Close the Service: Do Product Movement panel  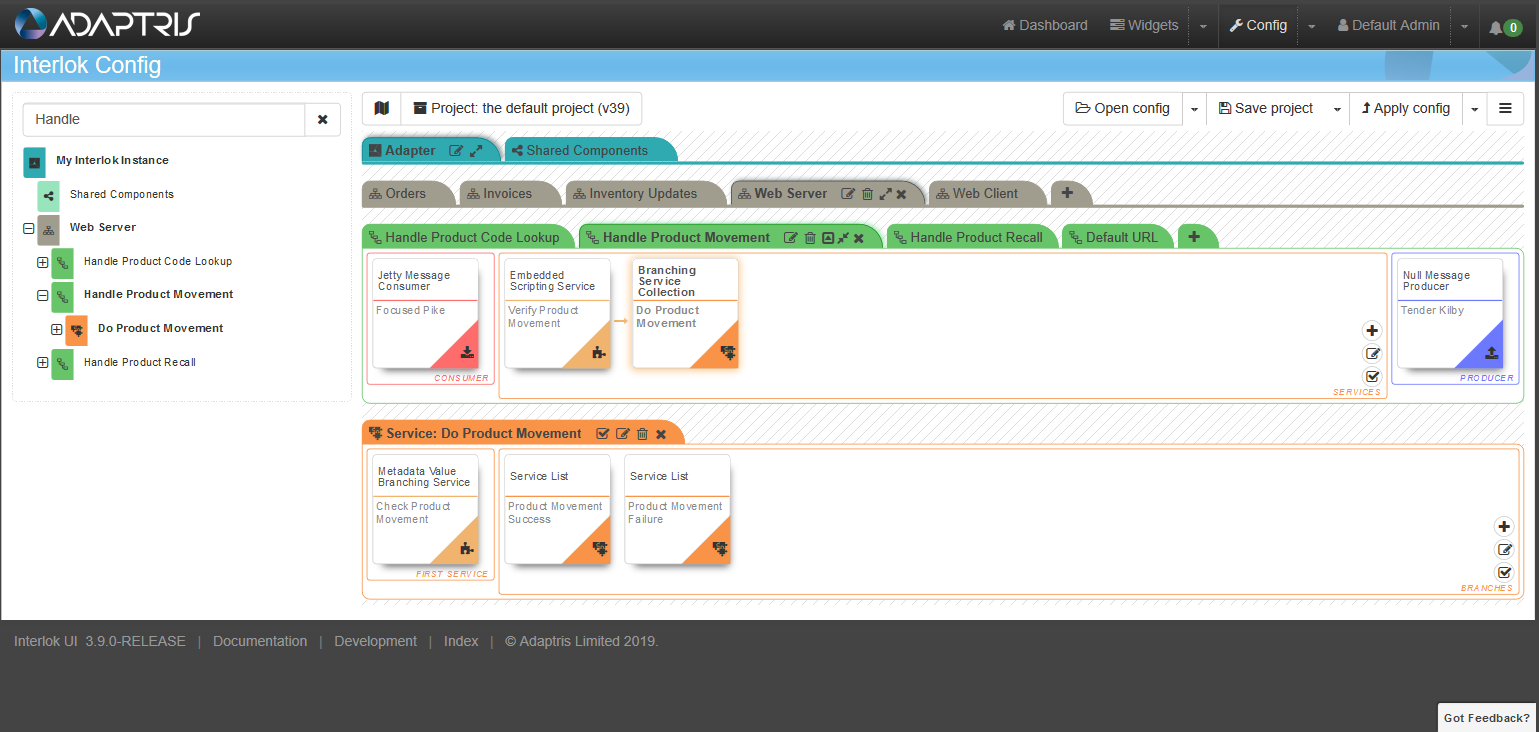coord(661,434)
